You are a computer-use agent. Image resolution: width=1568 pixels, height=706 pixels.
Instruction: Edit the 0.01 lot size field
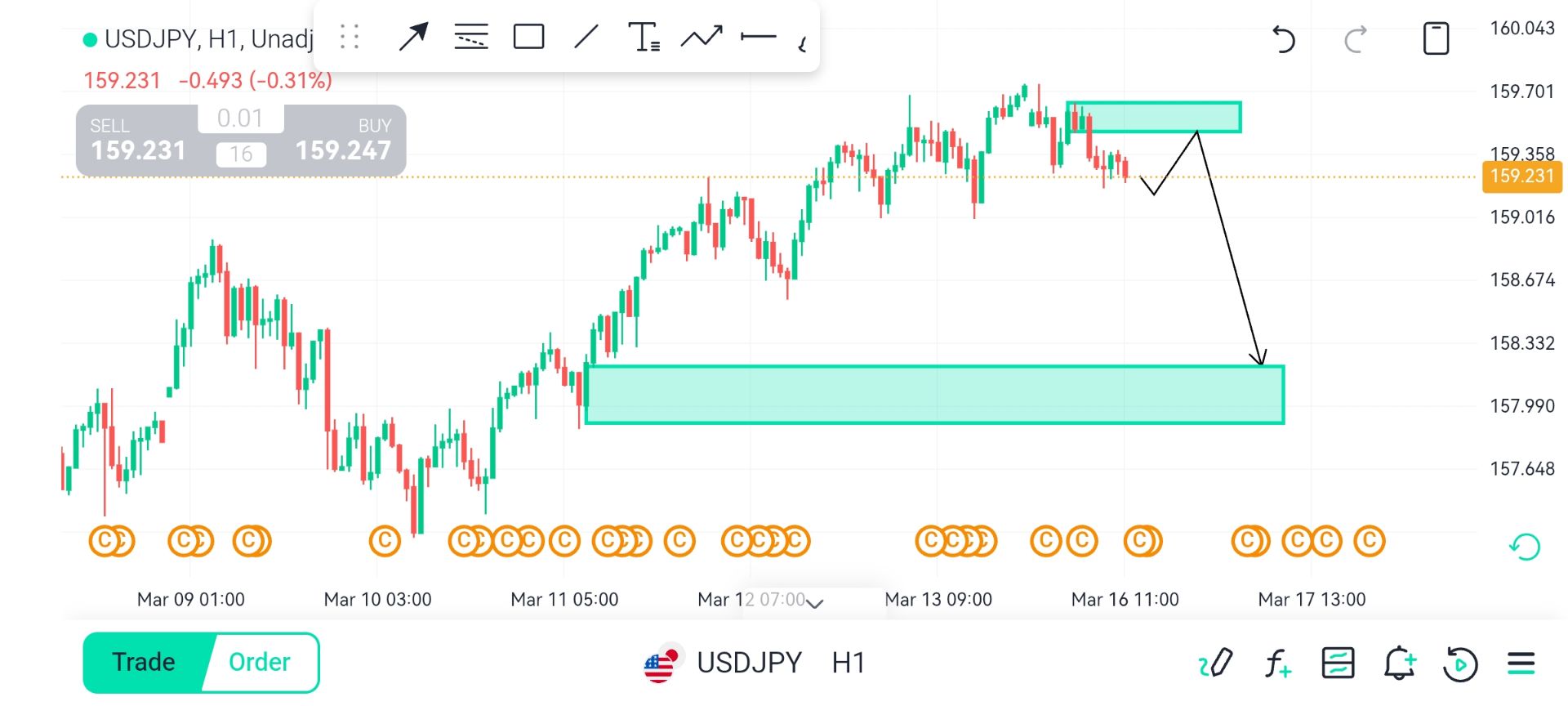click(240, 118)
